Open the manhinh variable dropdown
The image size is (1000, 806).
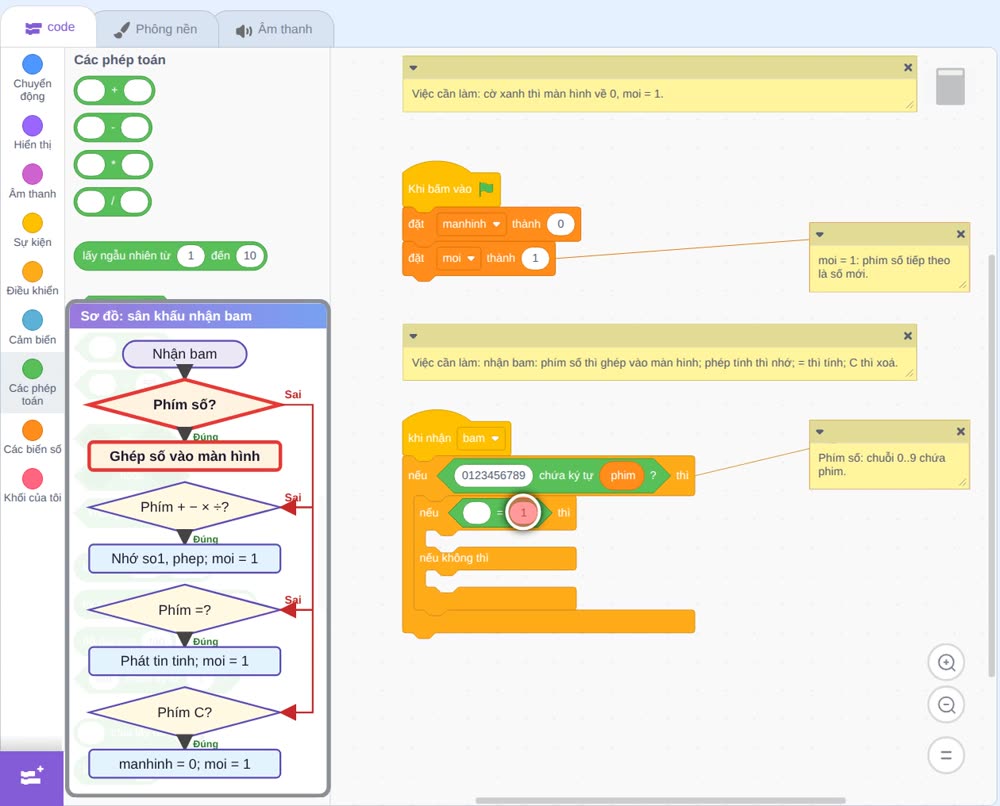point(471,224)
